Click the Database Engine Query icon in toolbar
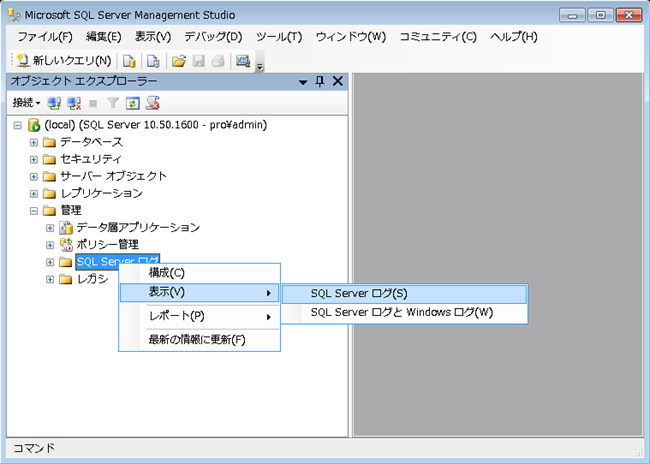650x464 pixels. [129, 61]
